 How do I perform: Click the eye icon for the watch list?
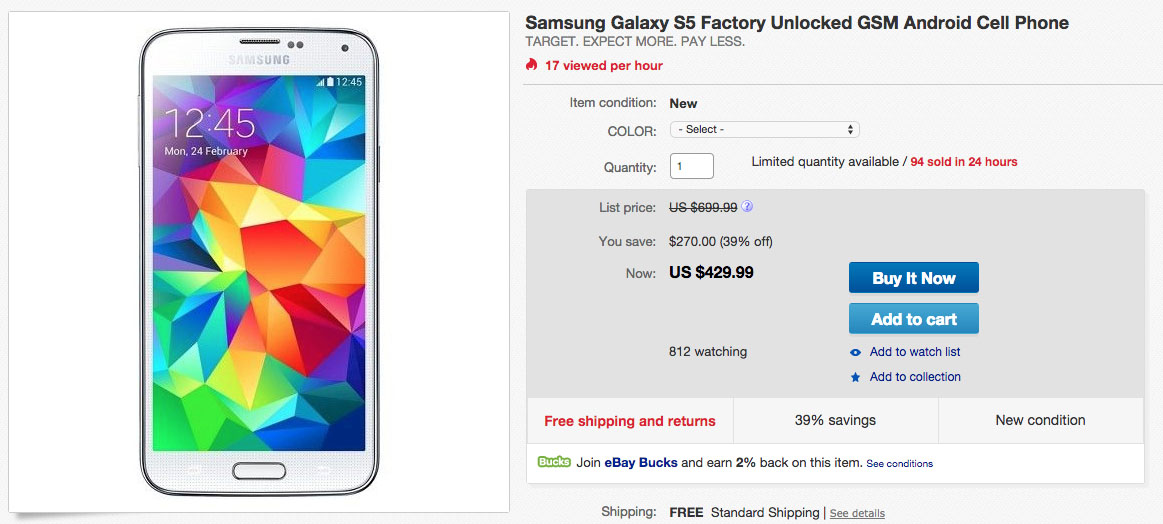point(855,352)
